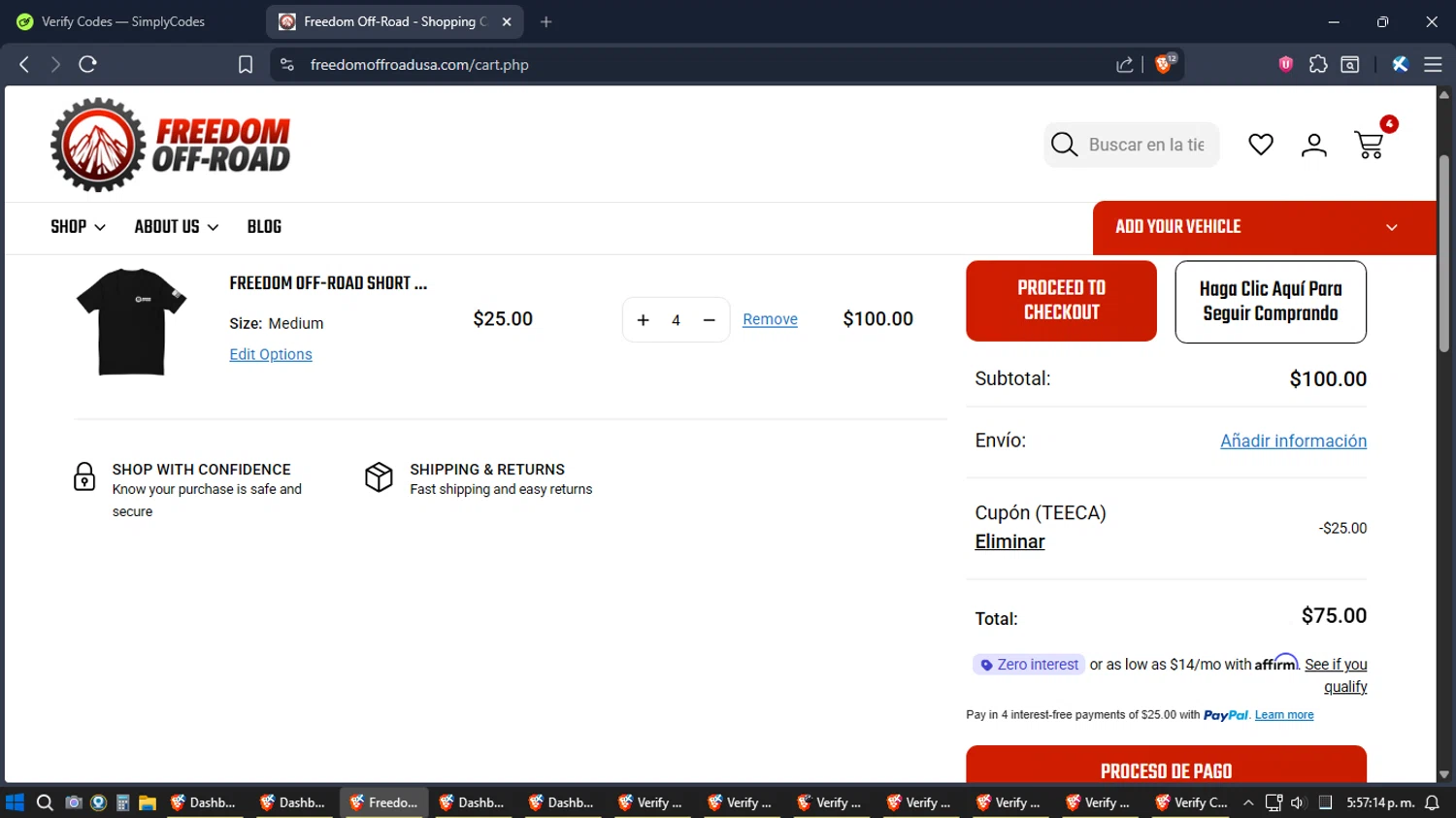1456x818 pixels.
Task: Click the SHOP WITH CONFIDENCE lock icon
Action: click(x=84, y=476)
